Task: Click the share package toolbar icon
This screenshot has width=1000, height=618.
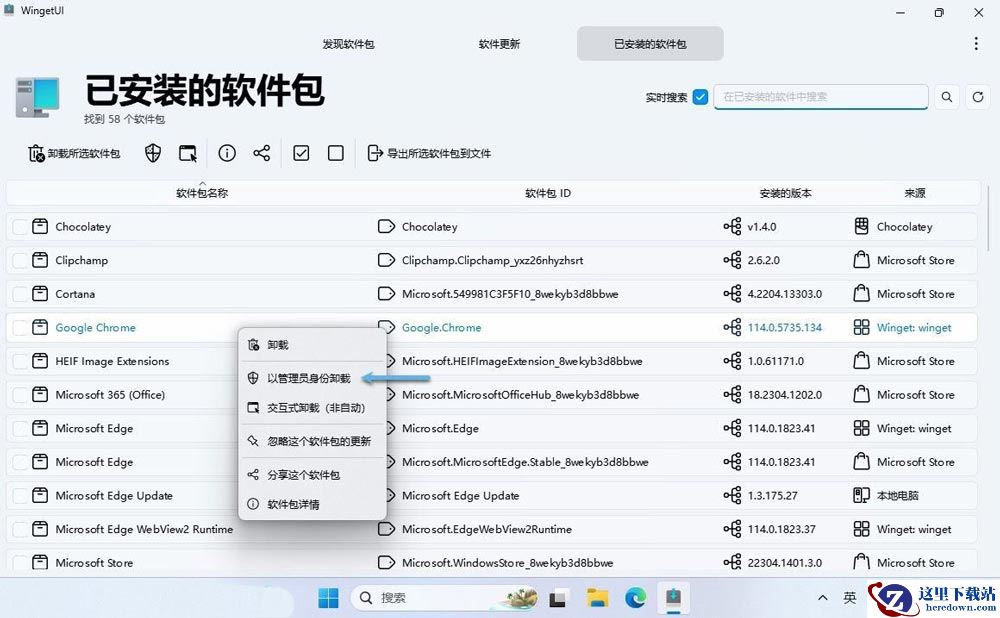Action: point(261,153)
